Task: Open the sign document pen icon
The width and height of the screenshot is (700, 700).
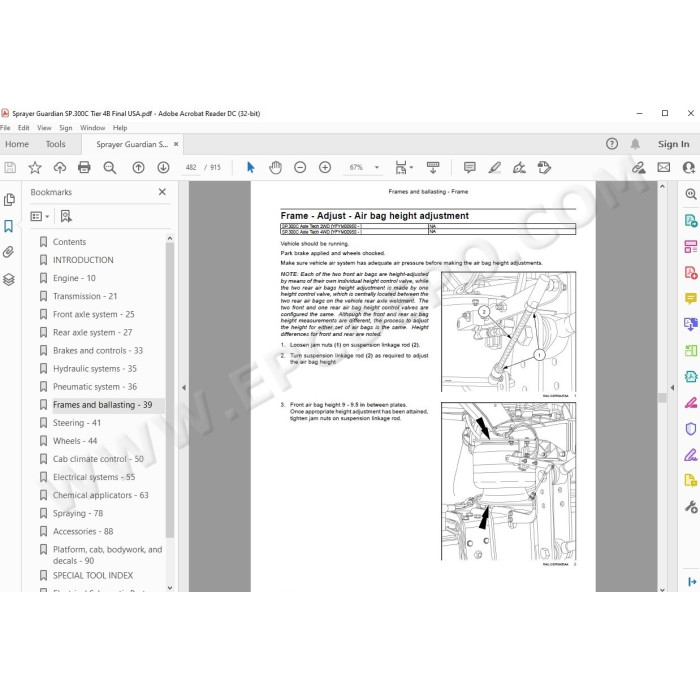Action: coord(519,167)
